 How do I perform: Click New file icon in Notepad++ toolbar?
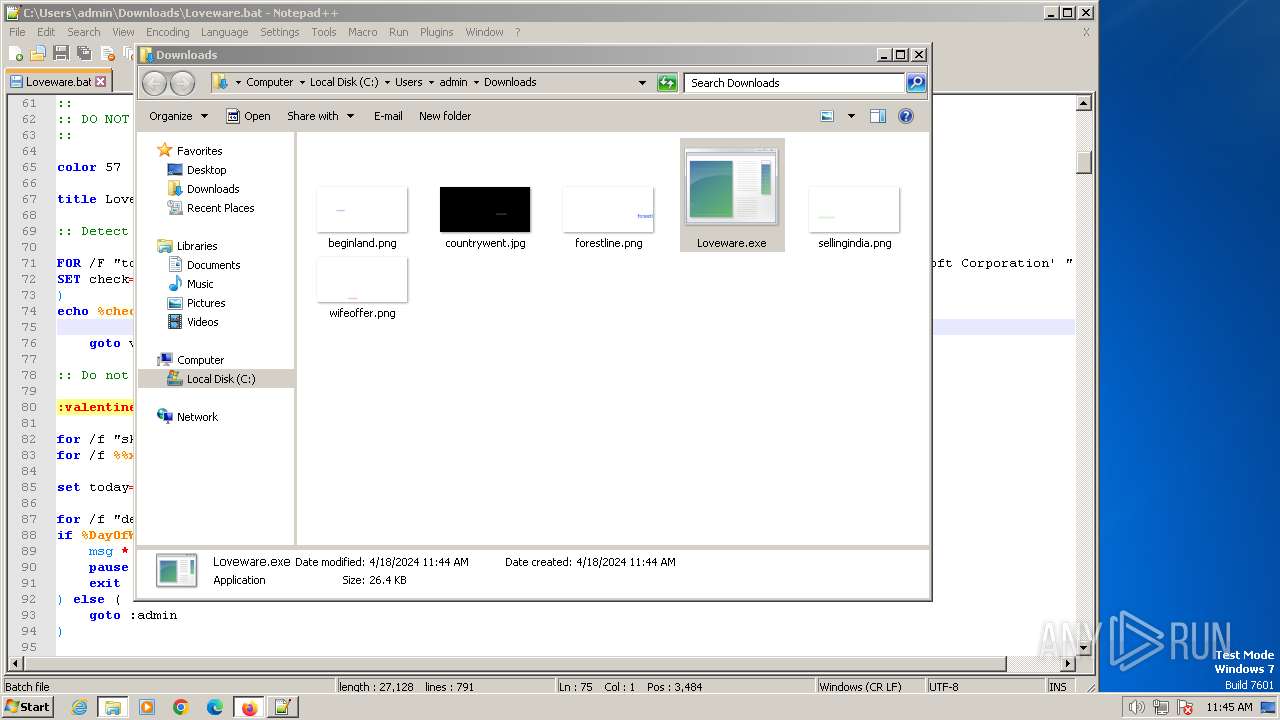[x=16, y=54]
